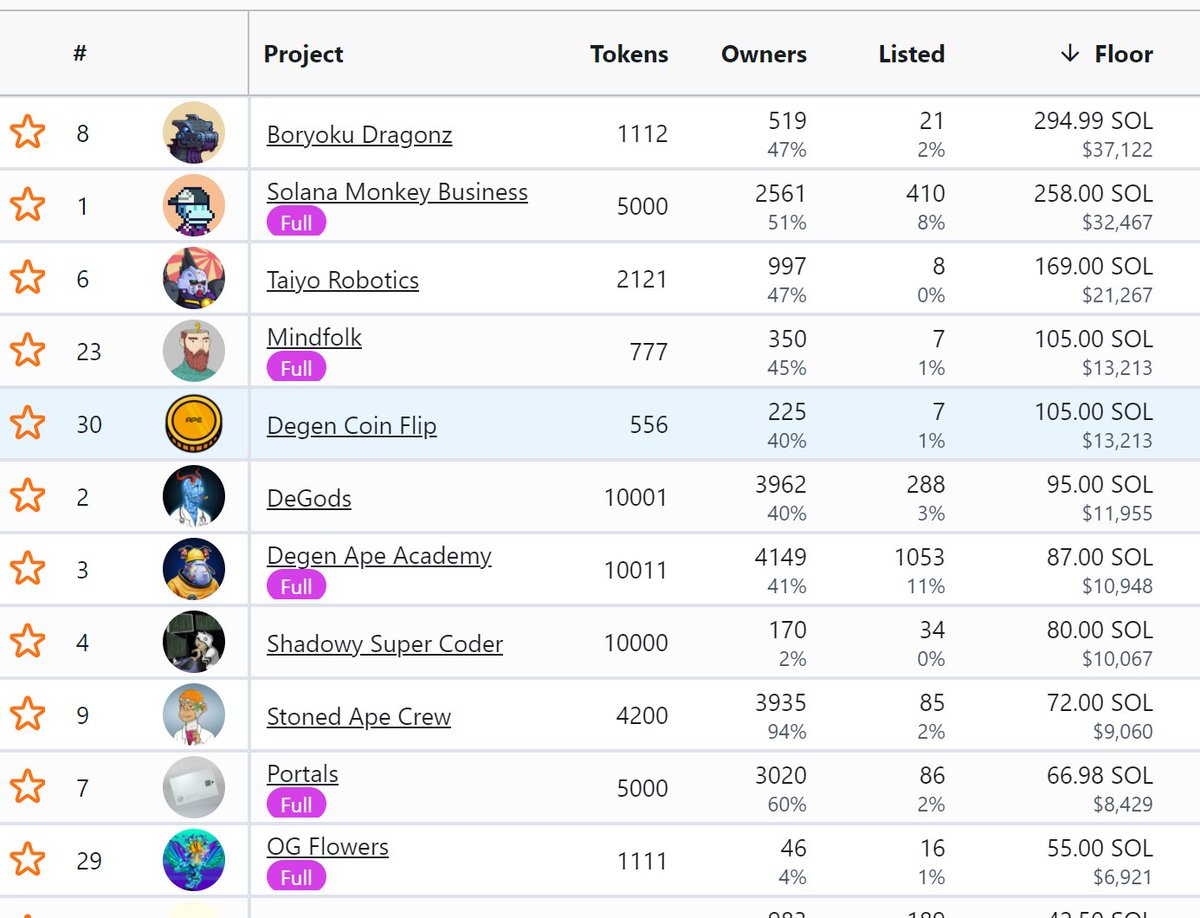Open the Shadowy Super Coder link
This screenshot has height=918, width=1200.
(x=385, y=644)
